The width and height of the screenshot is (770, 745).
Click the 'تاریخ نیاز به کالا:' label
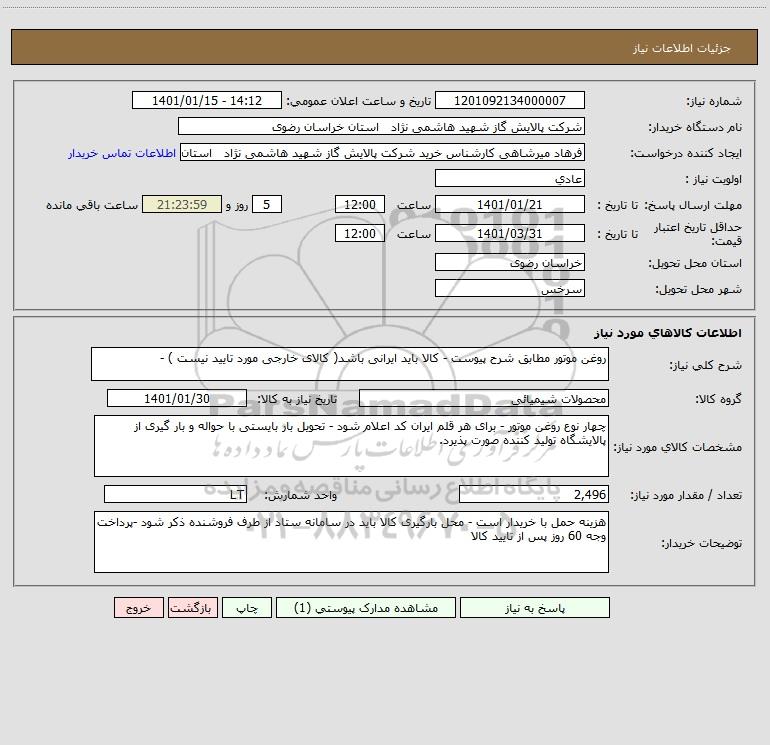tap(298, 399)
